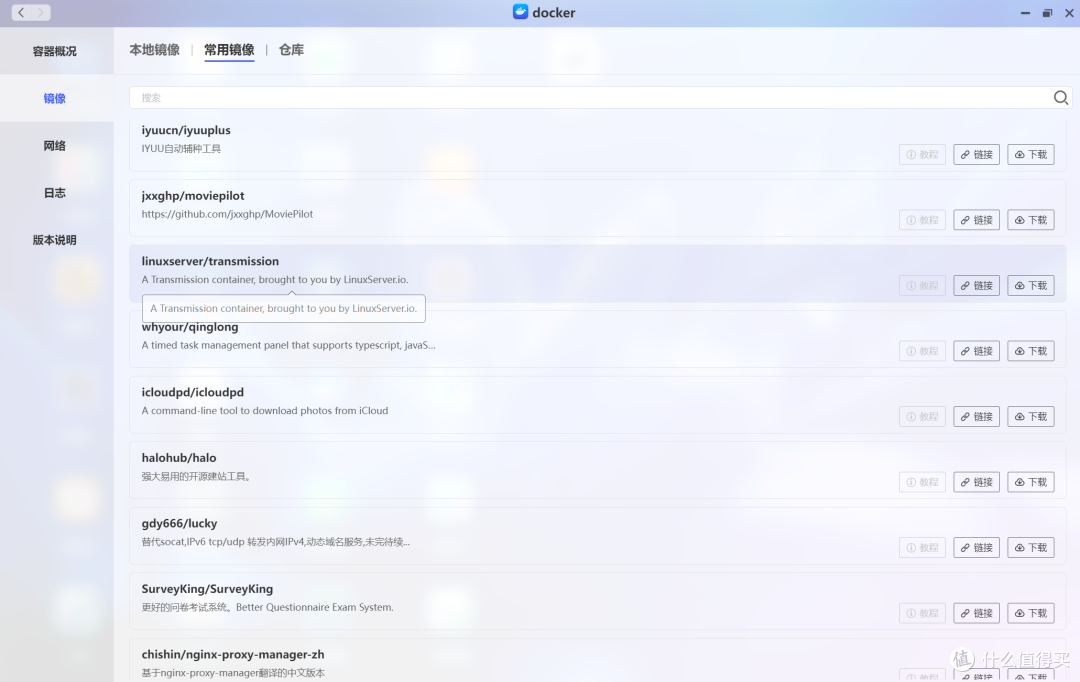This screenshot has width=1080, height=682.
Task: Select 镜像 in the sidebar
Action: click(x=54, y=99)
